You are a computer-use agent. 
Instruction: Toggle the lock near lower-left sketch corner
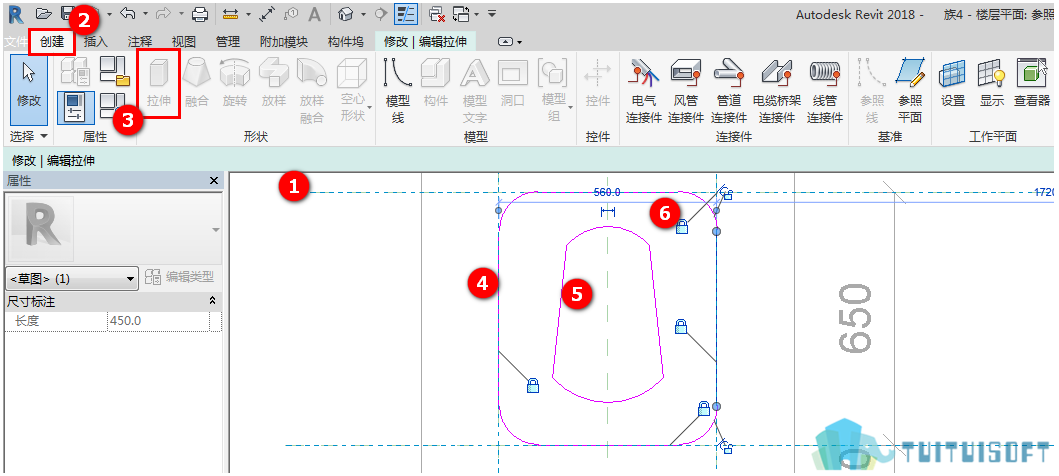point(533,386)
